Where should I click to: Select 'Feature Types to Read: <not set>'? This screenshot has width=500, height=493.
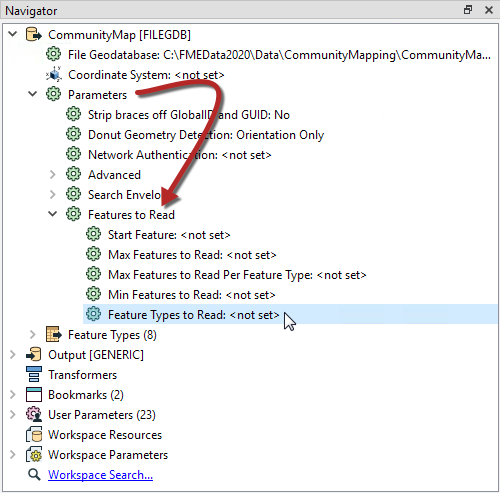tap(194, 315)
